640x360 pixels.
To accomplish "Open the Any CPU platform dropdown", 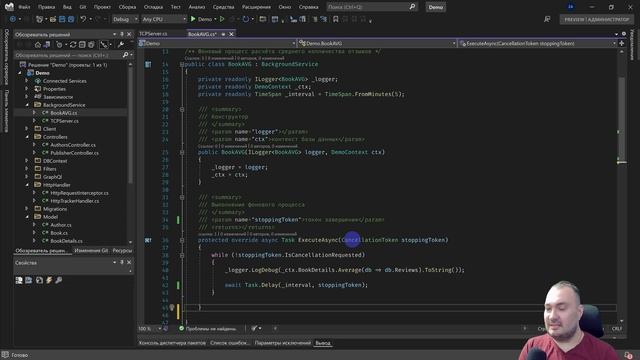I will pos(164,19).
